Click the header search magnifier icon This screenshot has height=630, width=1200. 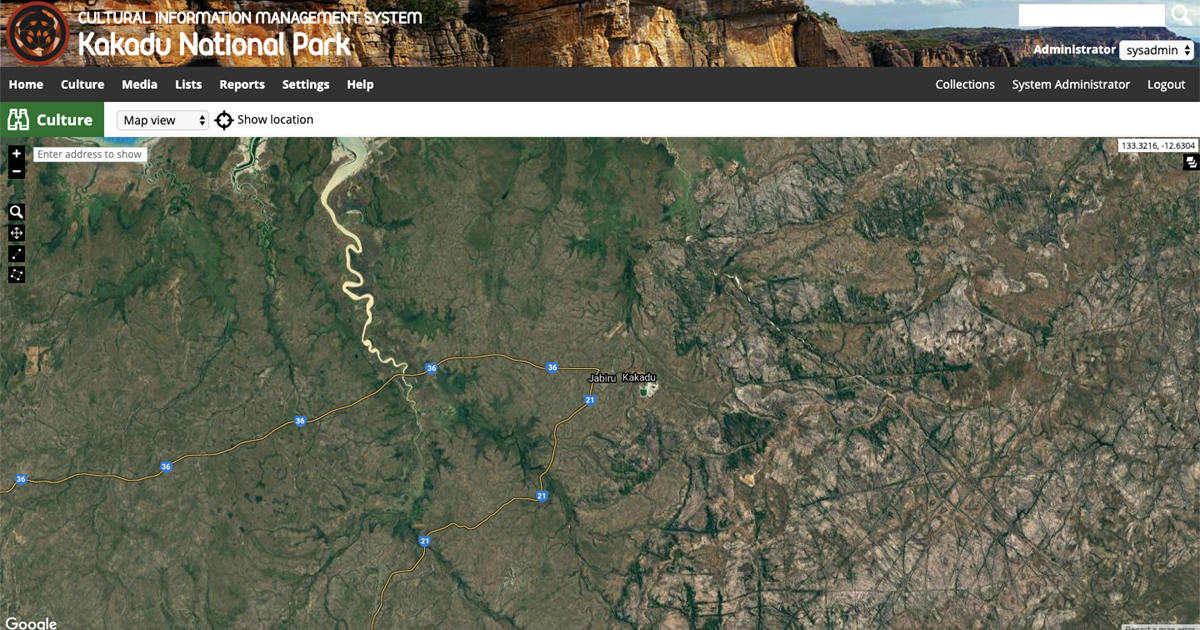[x=1181, y=15]
